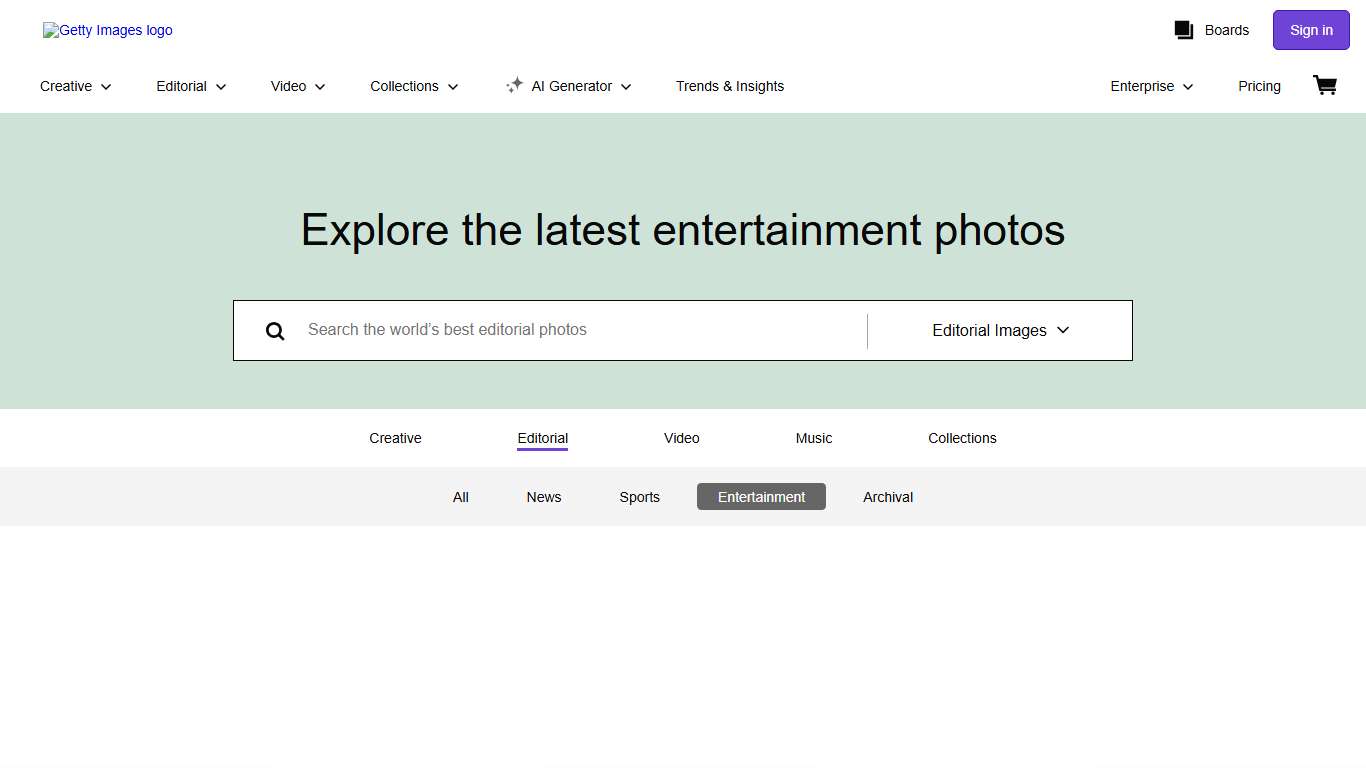Image resolution: width=1366 pixels, height=768 pixels.
Task: Select the Sports filter
Action: point(640,497)
